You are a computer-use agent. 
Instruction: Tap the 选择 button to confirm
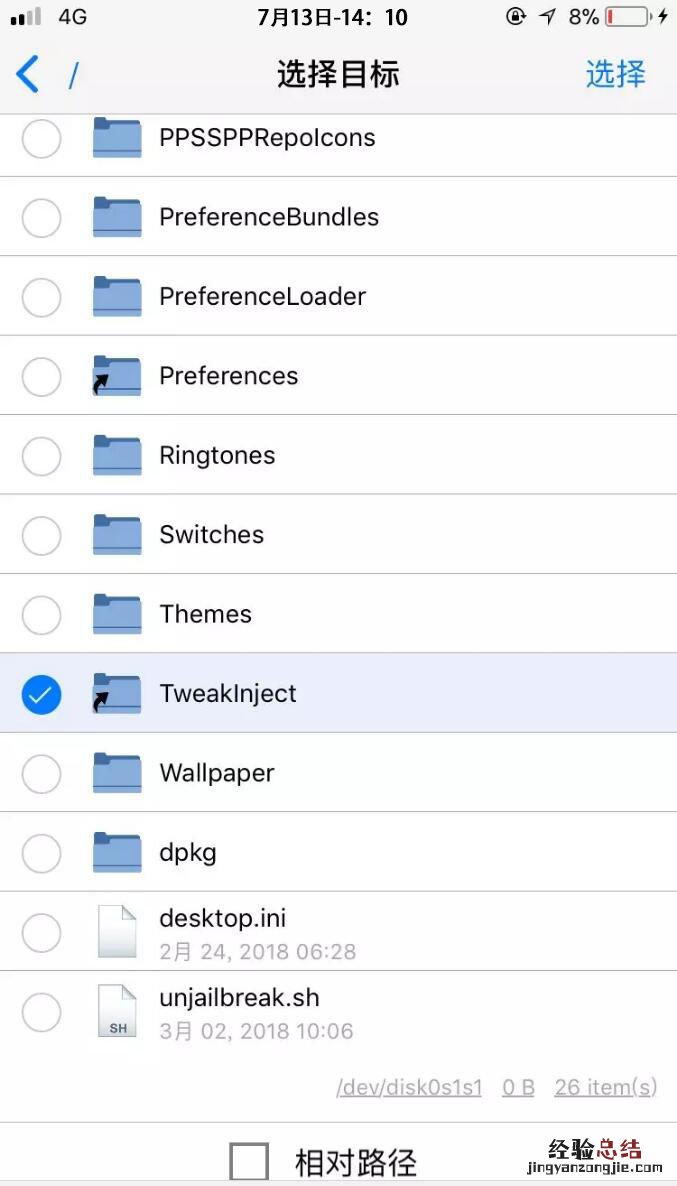click(x=615, y=74)
